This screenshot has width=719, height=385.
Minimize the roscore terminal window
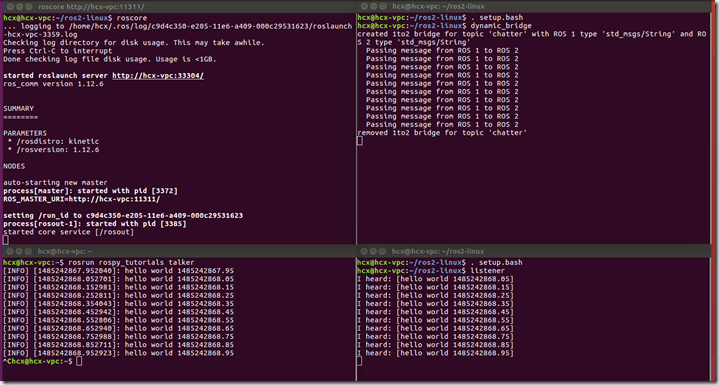(20, 6)
